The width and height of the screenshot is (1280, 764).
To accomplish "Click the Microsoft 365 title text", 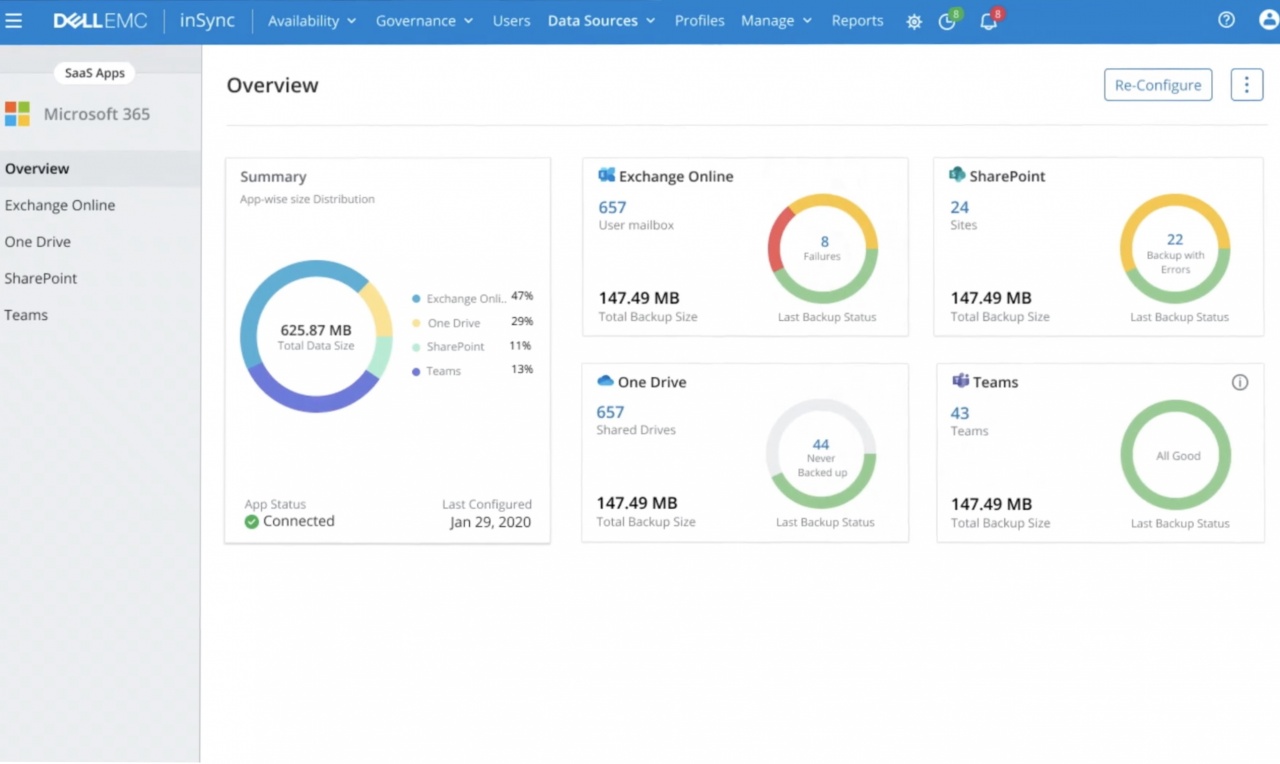I will pos(97,114).
